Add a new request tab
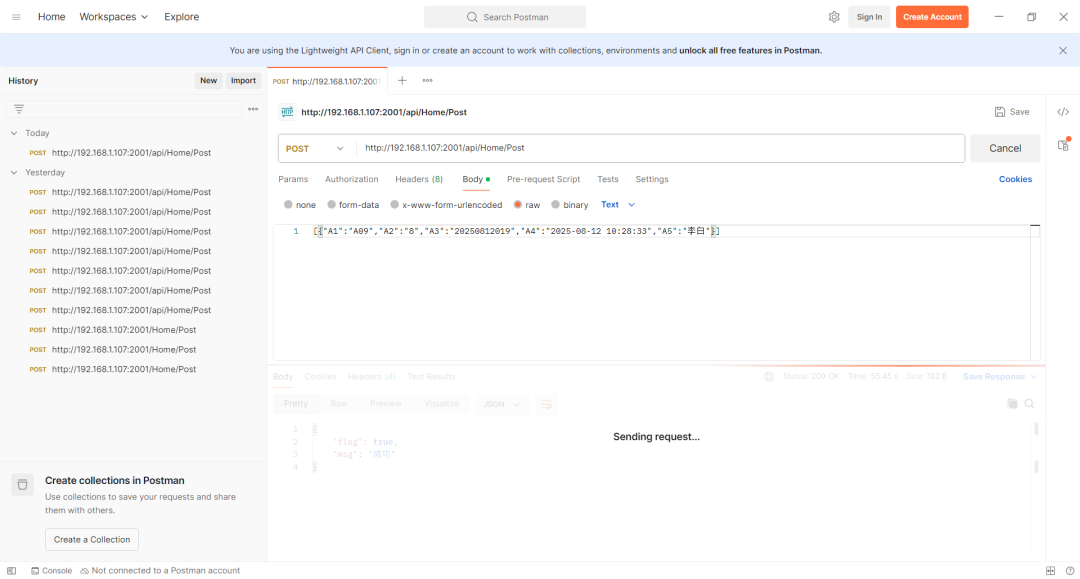 point(402,81)
